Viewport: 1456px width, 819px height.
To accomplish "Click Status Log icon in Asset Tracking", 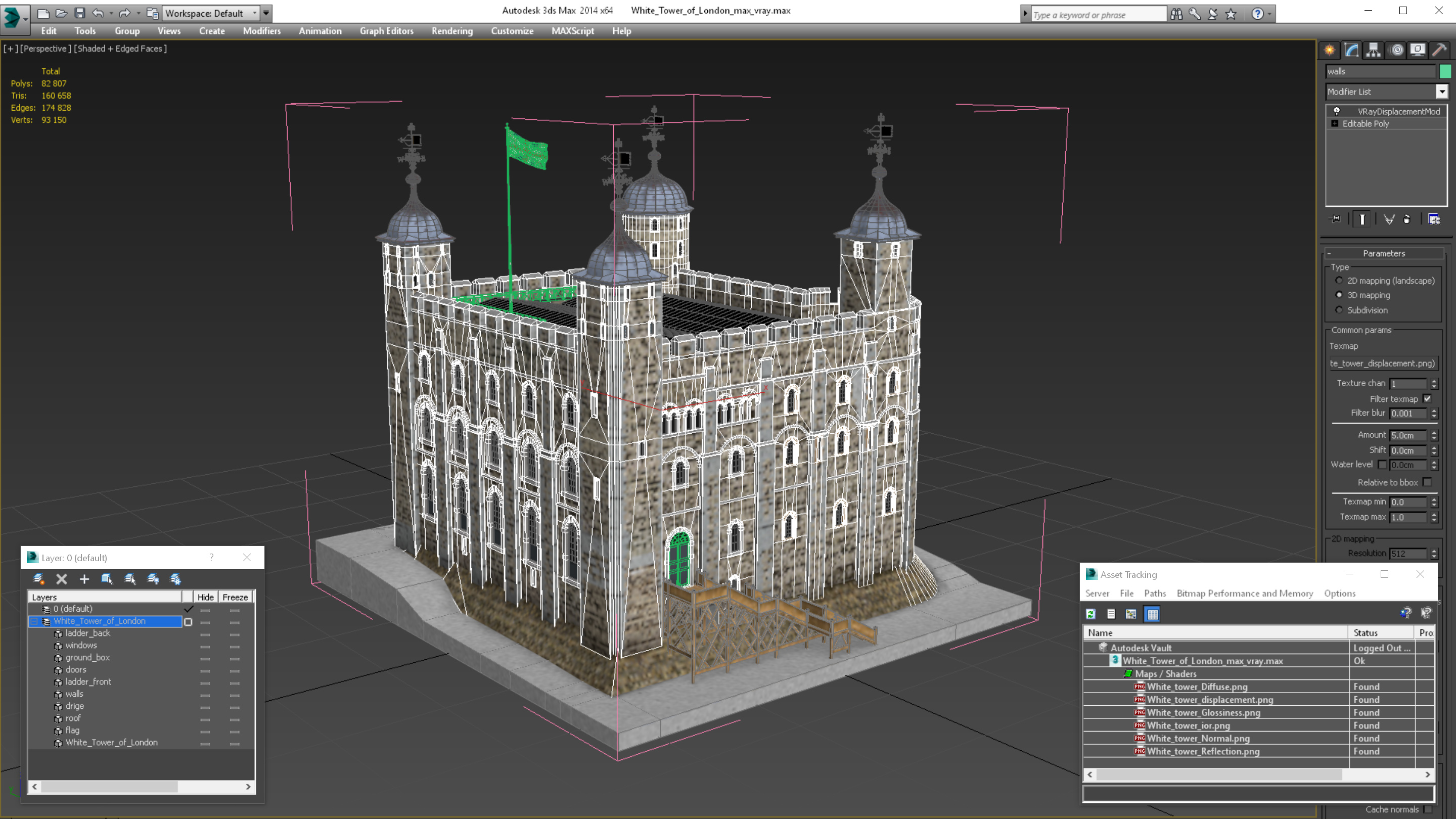I will 1111,614.
